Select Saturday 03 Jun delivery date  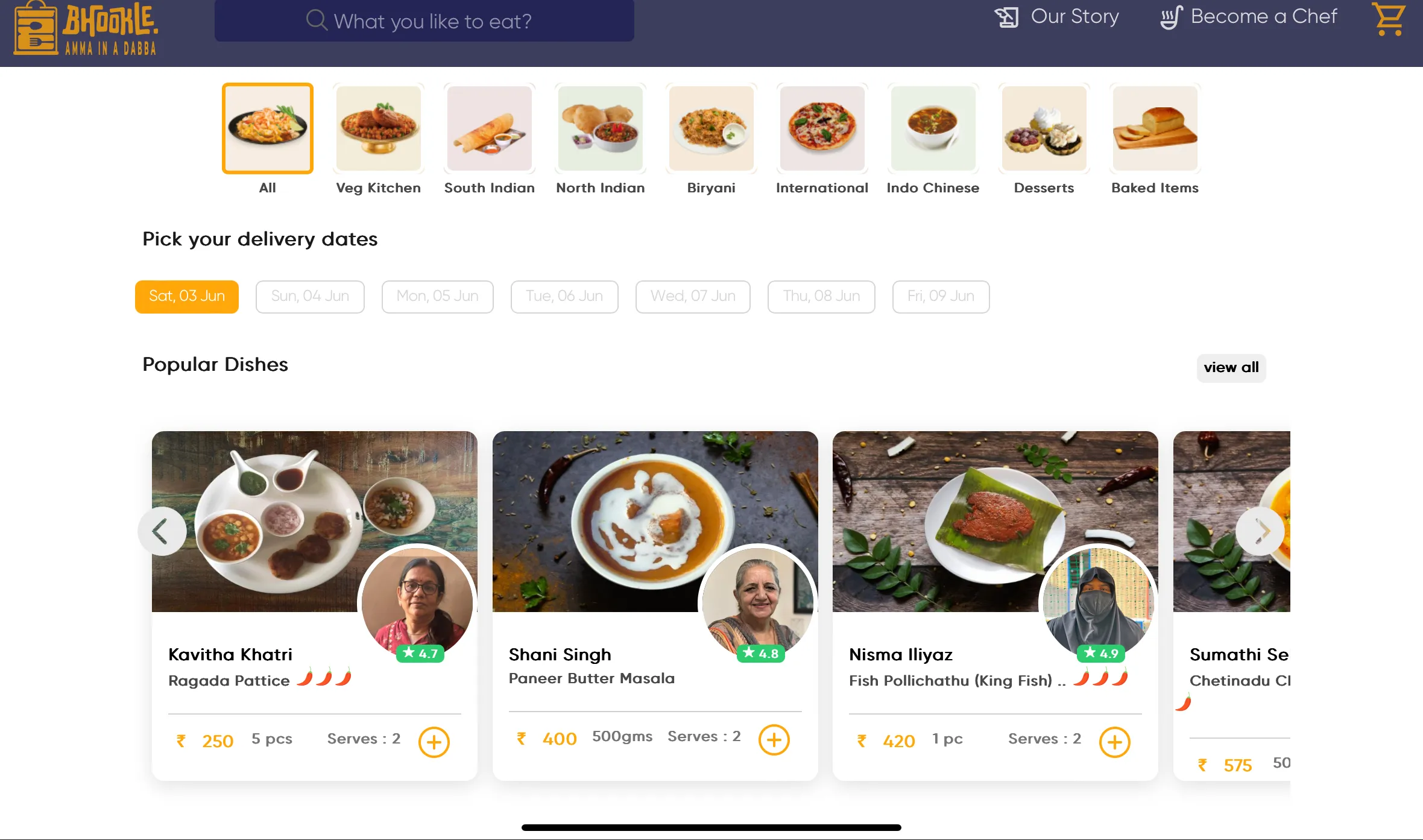(186, 296)
